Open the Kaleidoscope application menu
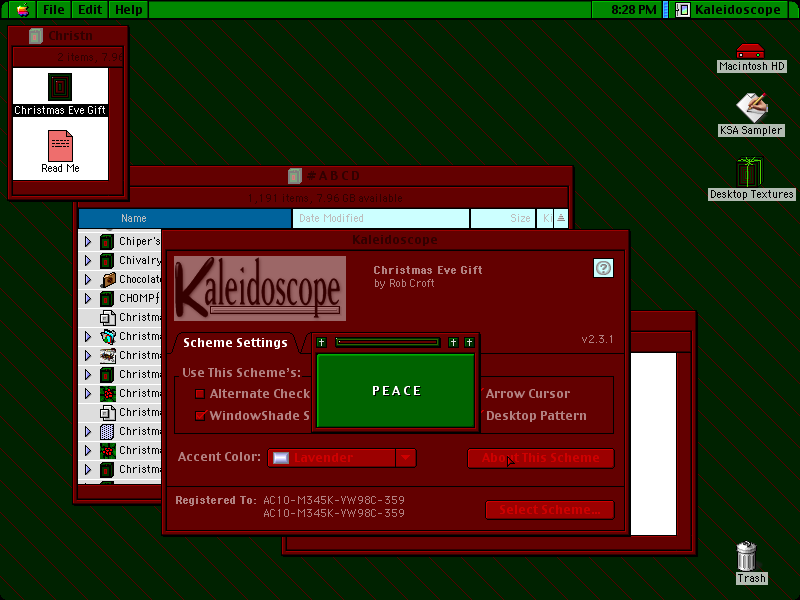 (731, 10)
